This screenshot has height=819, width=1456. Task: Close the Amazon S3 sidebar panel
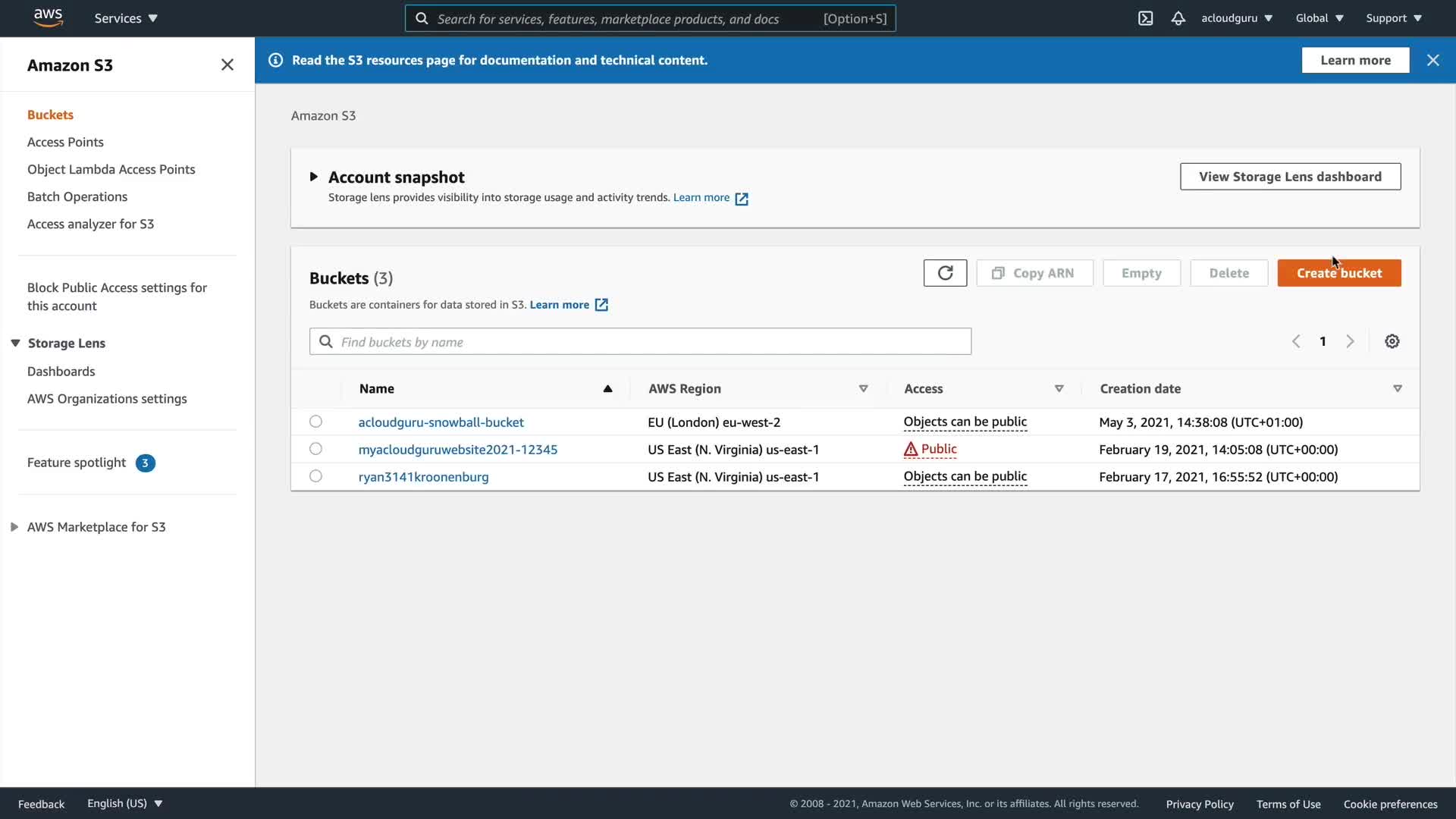click(227, 65)
